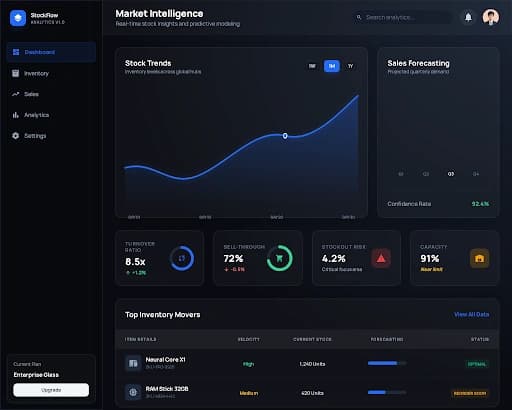This screenshot has height=410, width=512.
Task: Select the Q1 label in Sales Forecasting
Action: coord(401,174)
